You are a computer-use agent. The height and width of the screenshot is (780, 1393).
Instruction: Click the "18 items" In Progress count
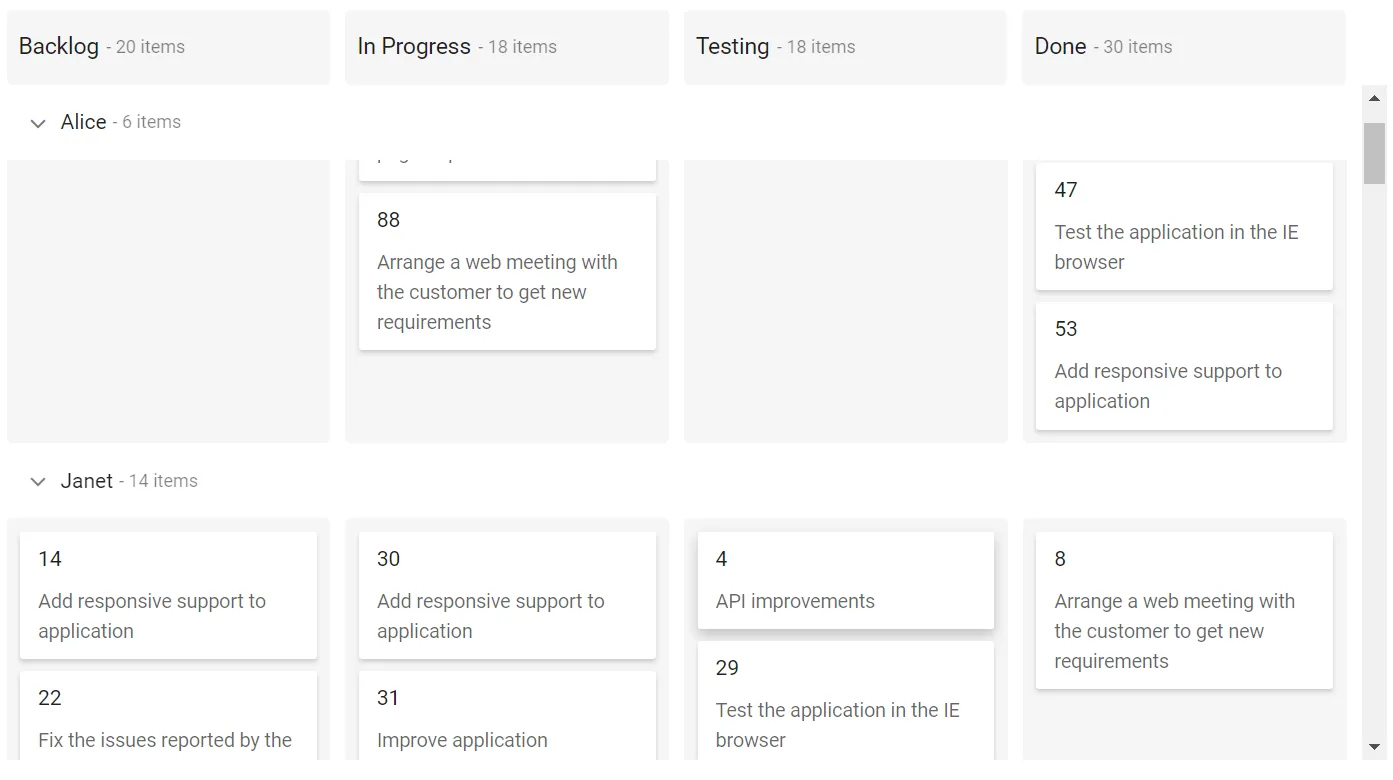click(x=522, y=47)
